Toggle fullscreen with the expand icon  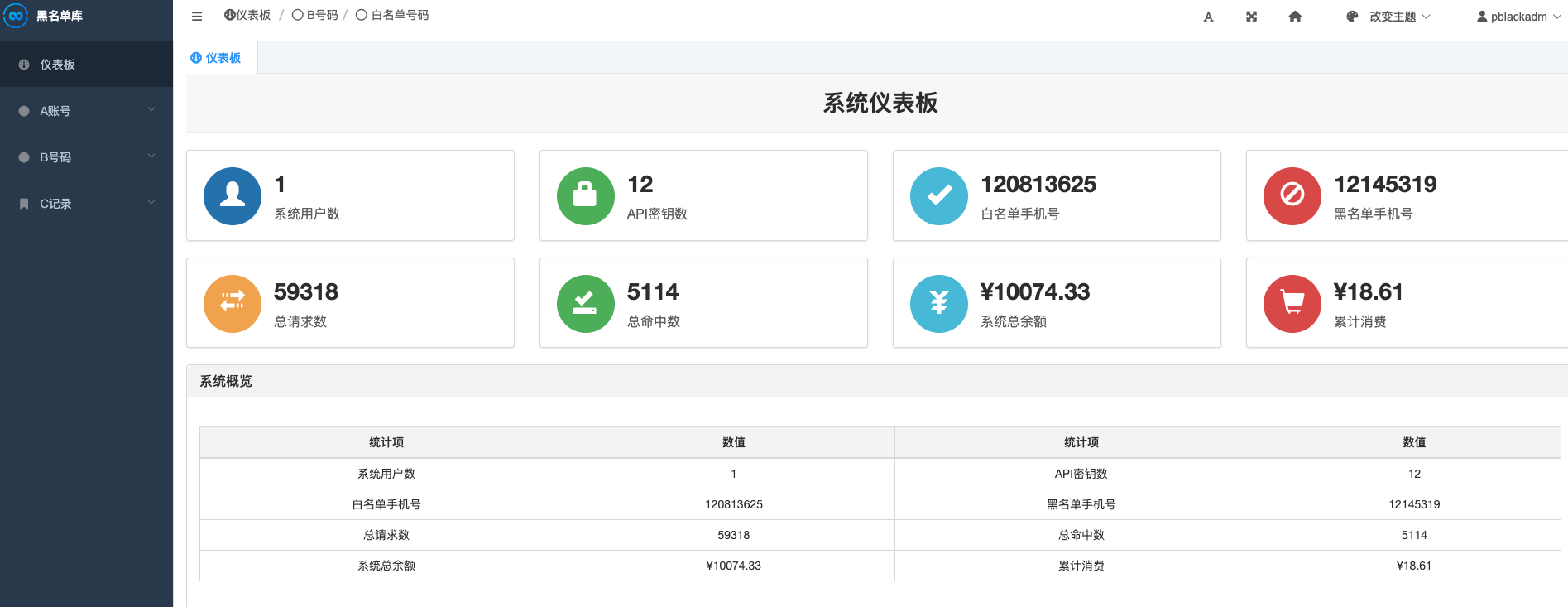click(x=1251, y=17)
